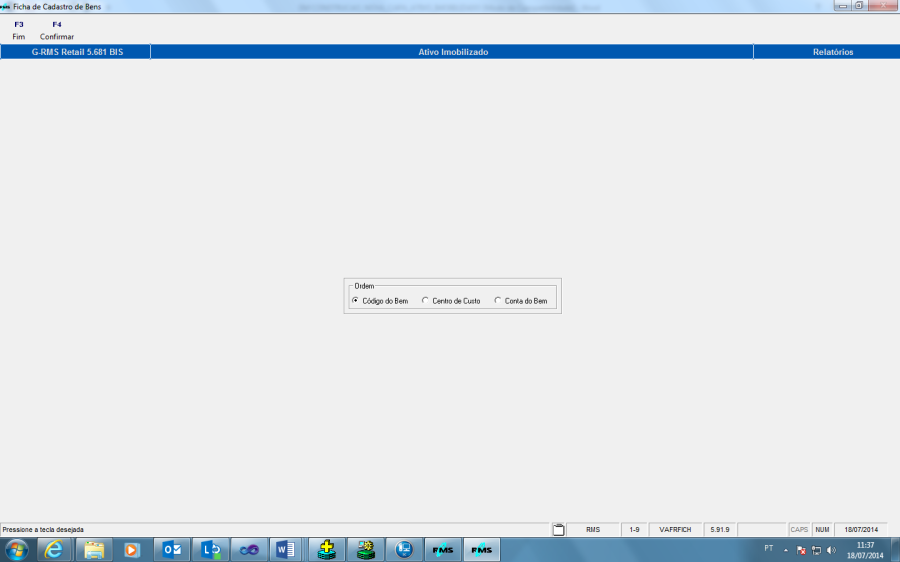Click the G-RMS Retail 5.681 BIS header
900x562 pixels.
(77, 52)
